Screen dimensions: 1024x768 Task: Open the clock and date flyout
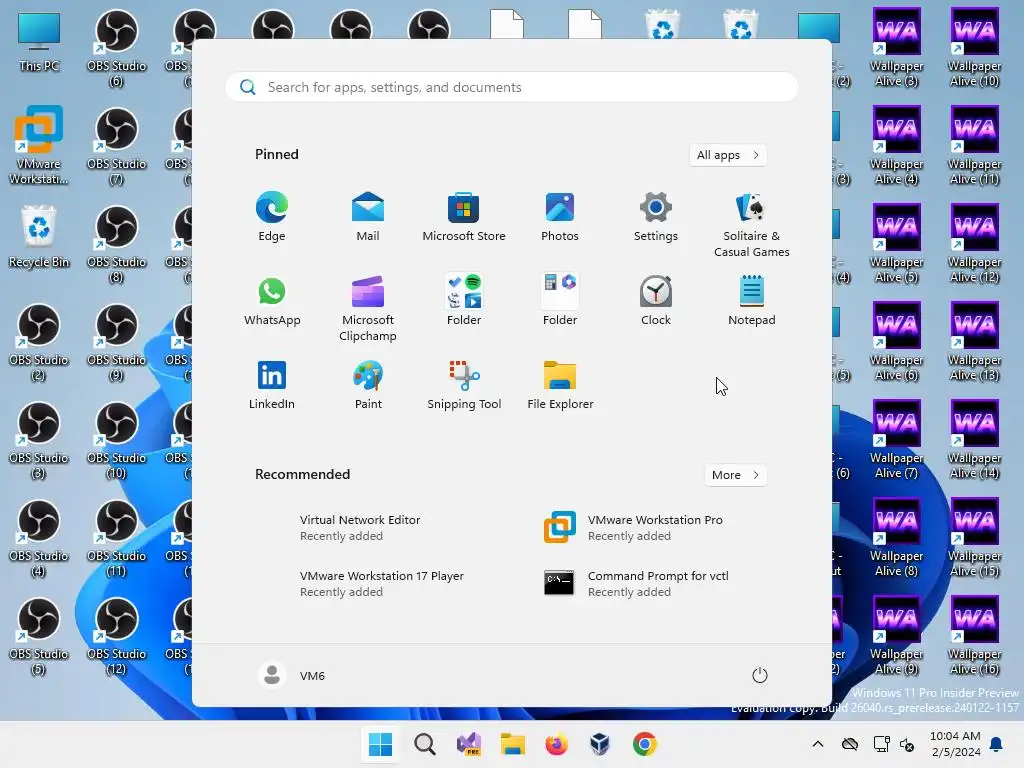point(955,744)
